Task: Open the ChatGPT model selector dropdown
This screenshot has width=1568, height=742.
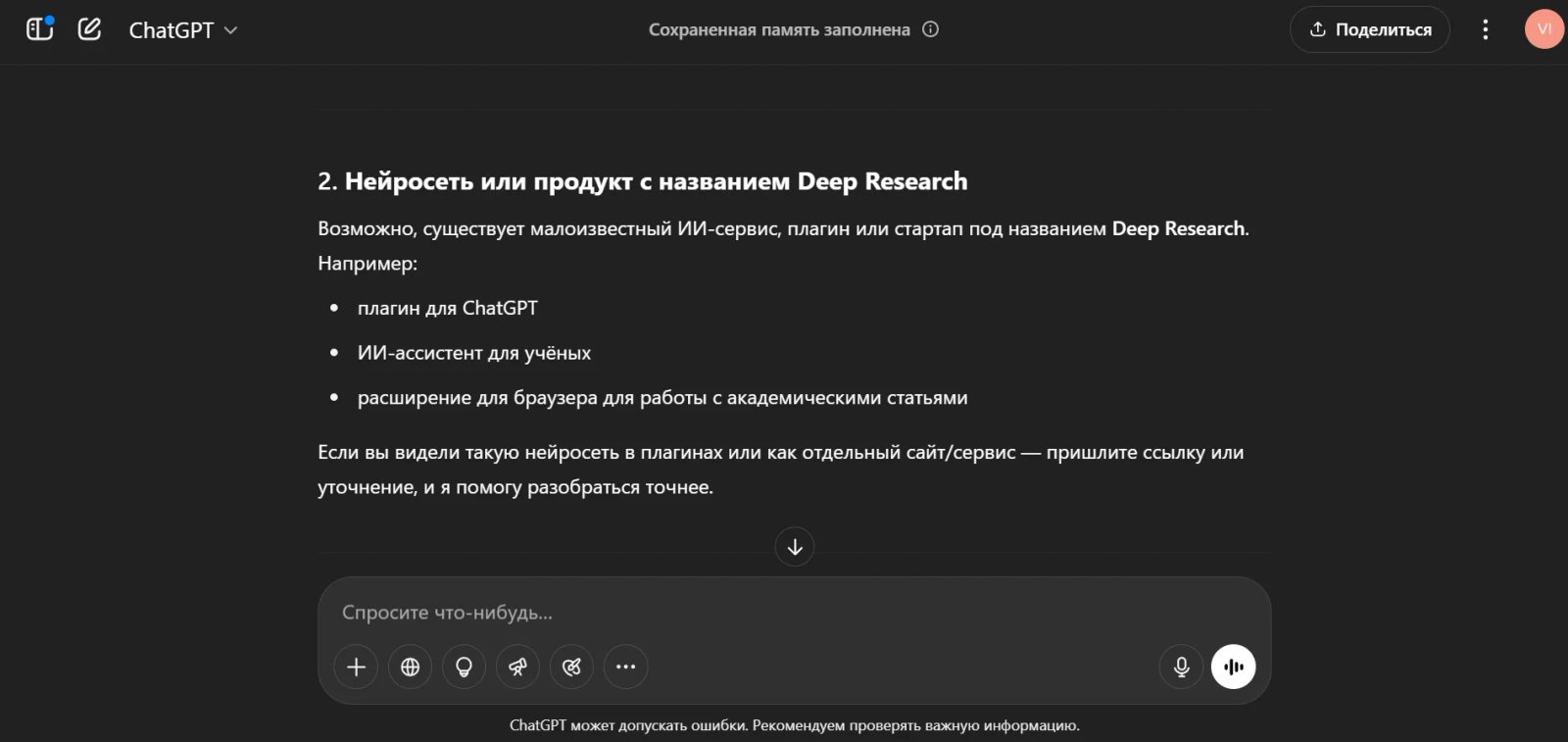Action: click(183, 30)
